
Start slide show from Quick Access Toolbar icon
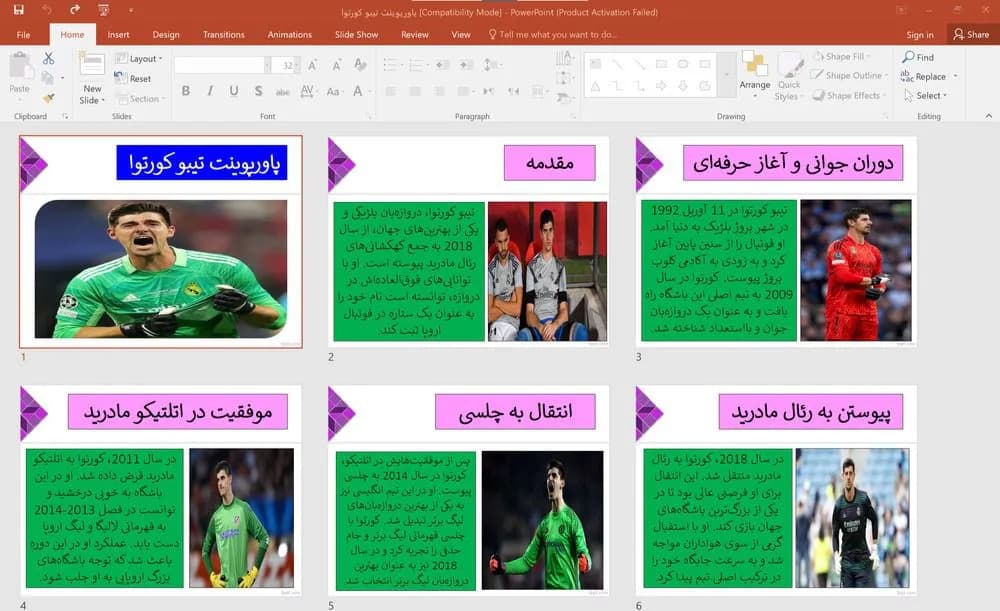(x=103, y=10)
